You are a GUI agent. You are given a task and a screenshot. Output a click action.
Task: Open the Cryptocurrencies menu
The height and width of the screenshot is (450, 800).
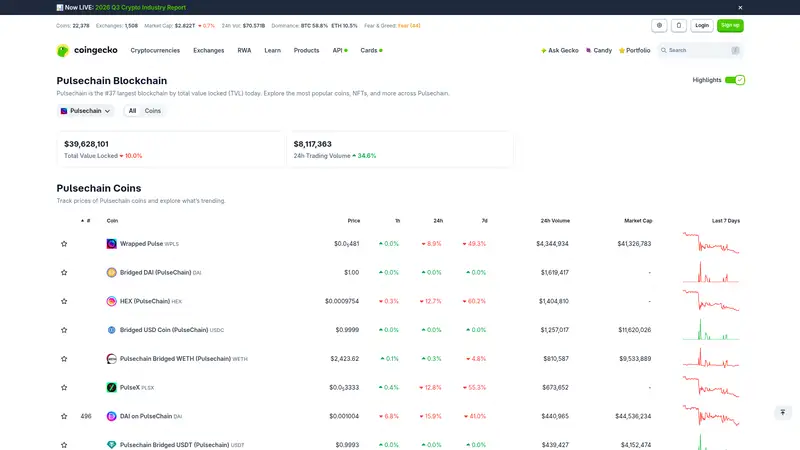155,51
